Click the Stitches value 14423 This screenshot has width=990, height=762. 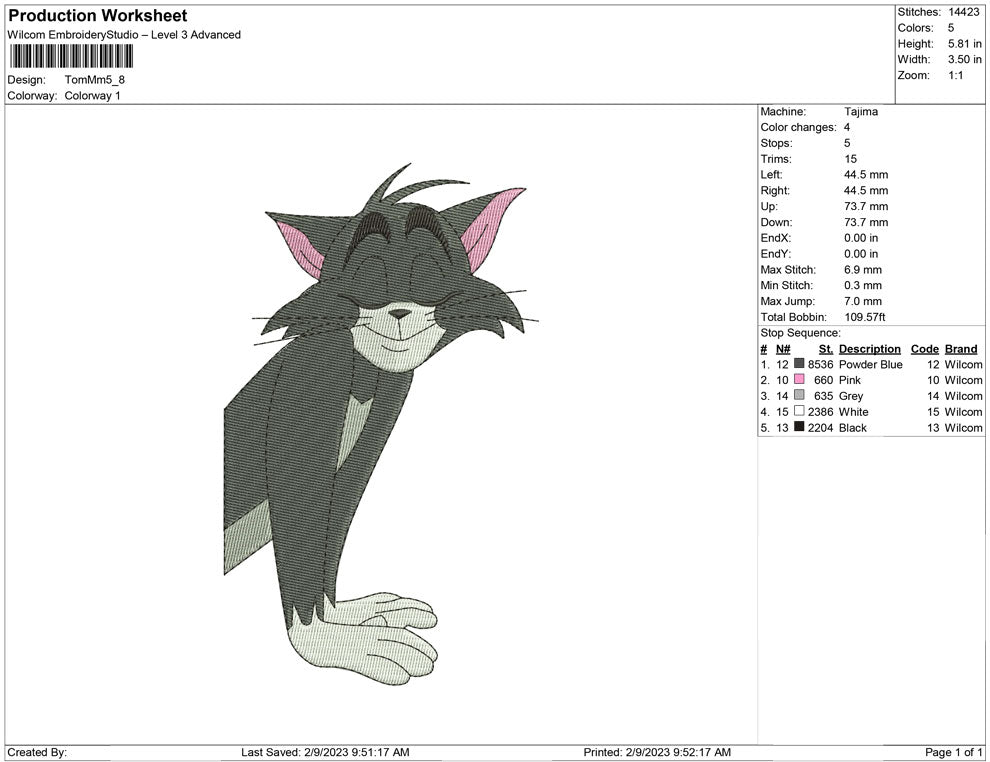(964, 12)
